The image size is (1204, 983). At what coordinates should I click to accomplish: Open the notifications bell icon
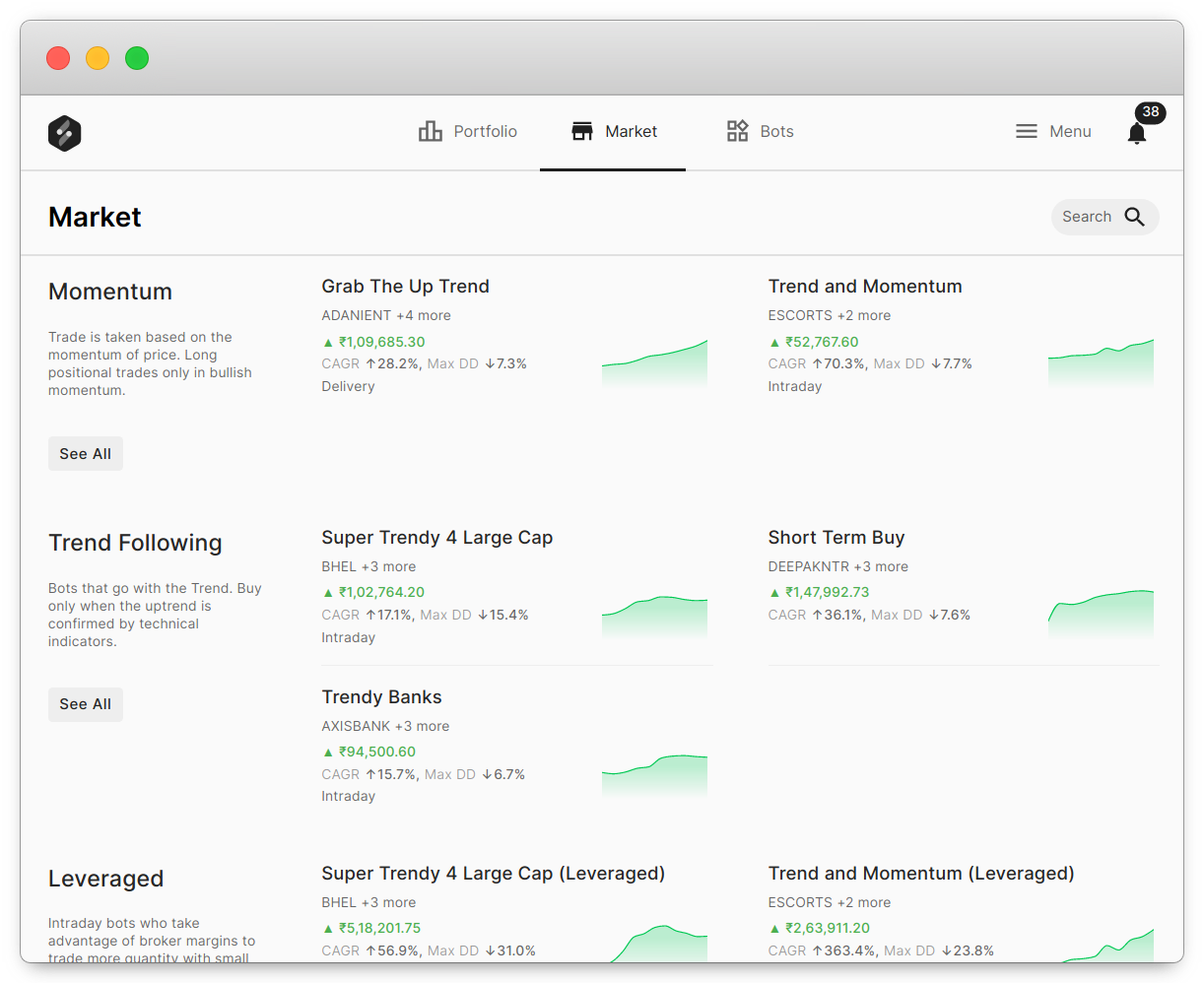coord(1137,134)
